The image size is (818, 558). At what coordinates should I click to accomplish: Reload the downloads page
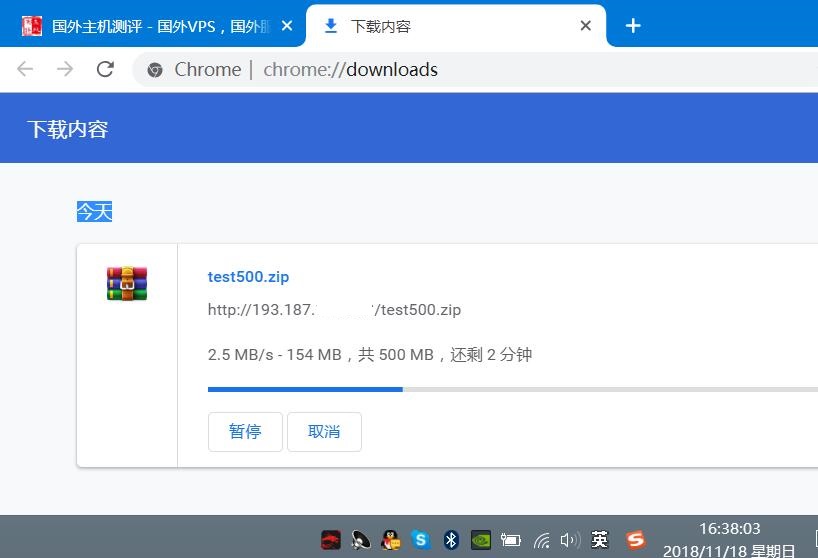[105, 69]
